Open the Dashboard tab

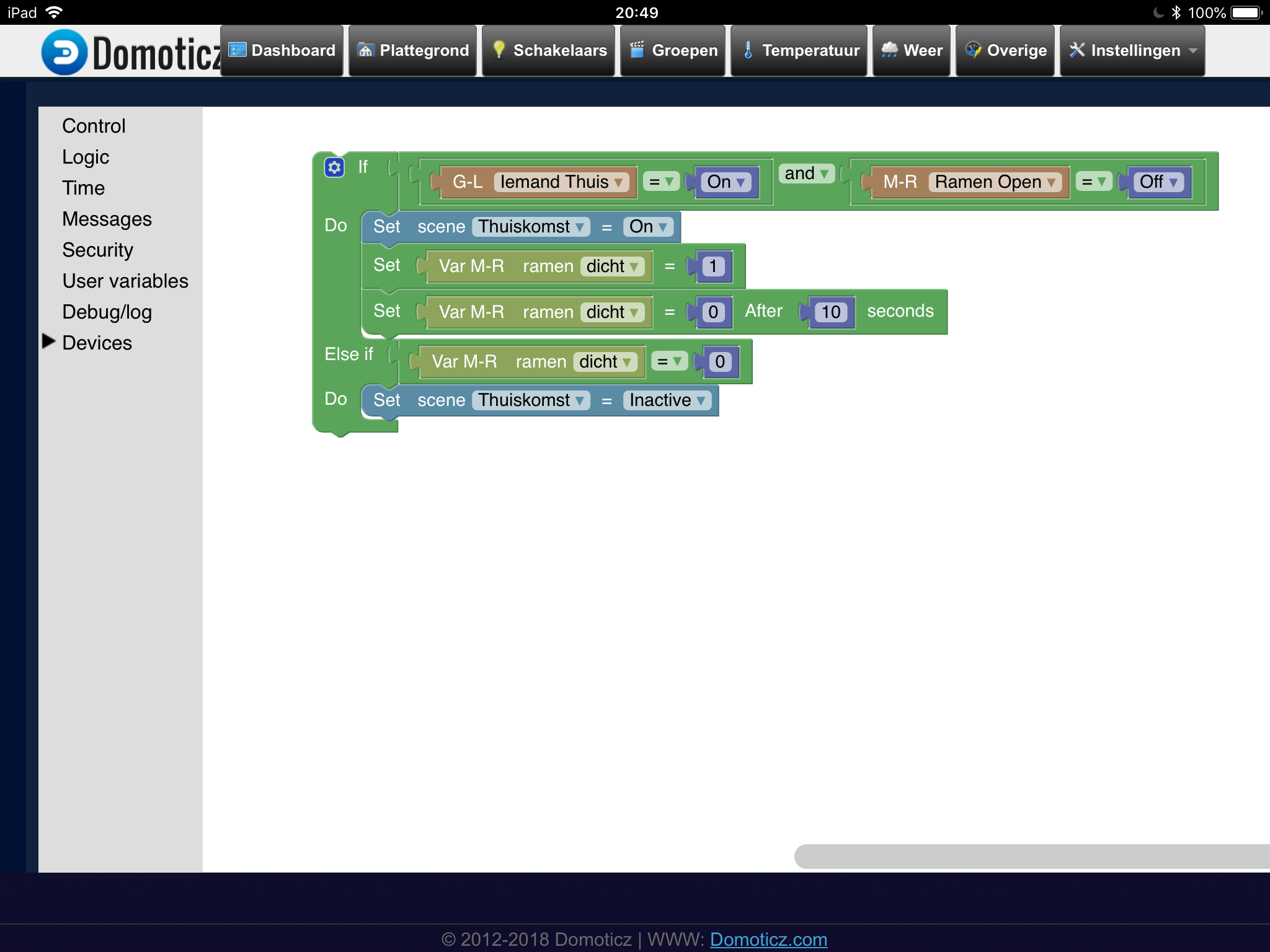click(x=282, y=51)
